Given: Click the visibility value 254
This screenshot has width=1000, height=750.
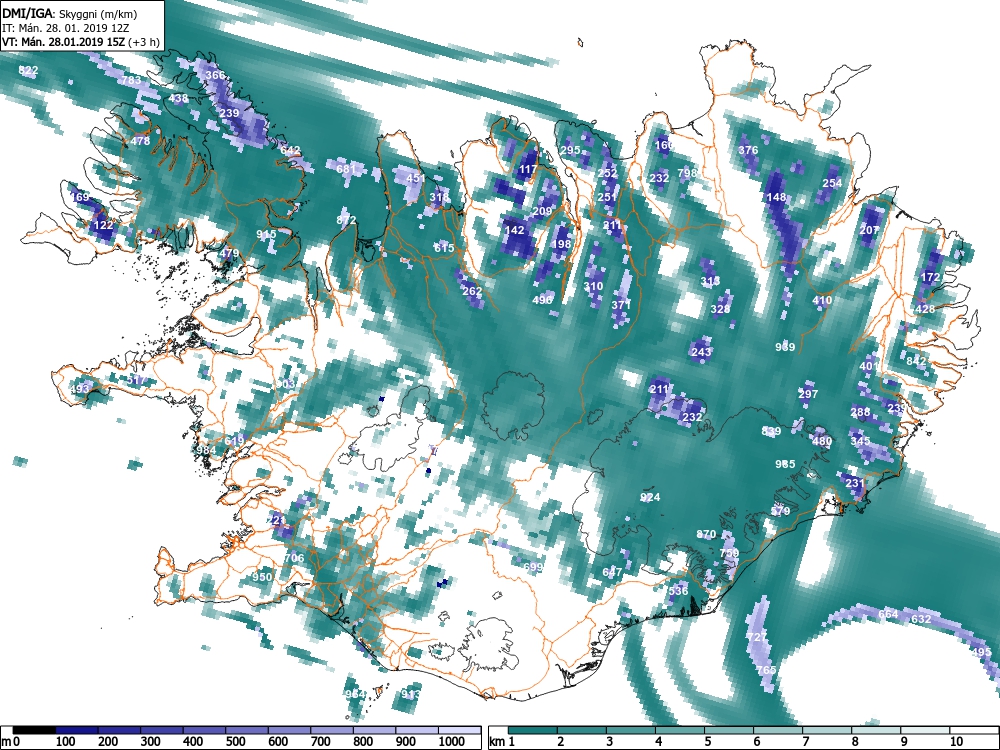Looking at the screenshot, I should click(x=832, y=183).
